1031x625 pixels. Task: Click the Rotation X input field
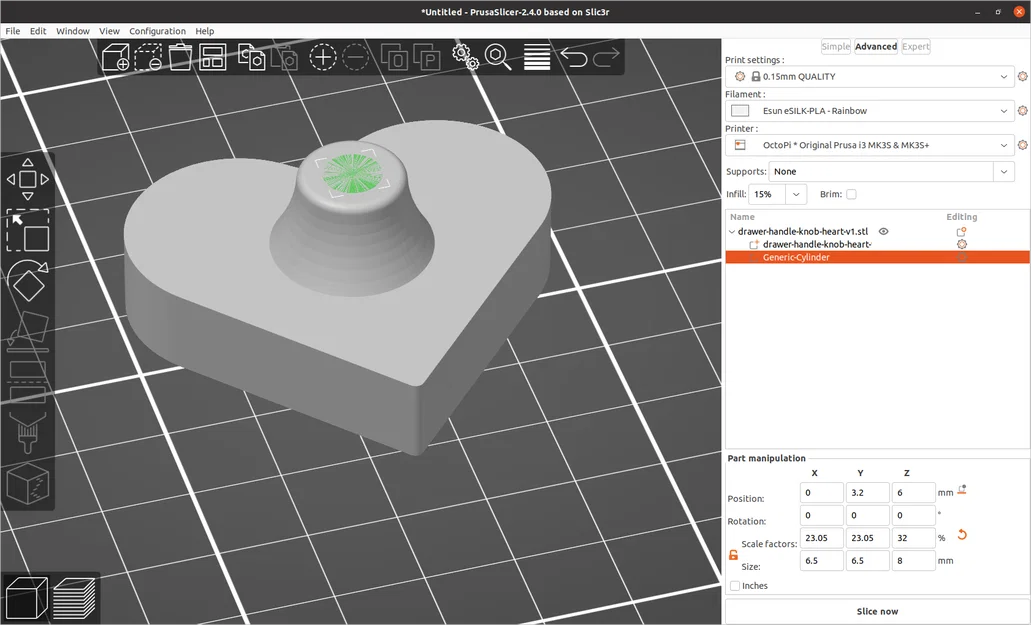821,515
